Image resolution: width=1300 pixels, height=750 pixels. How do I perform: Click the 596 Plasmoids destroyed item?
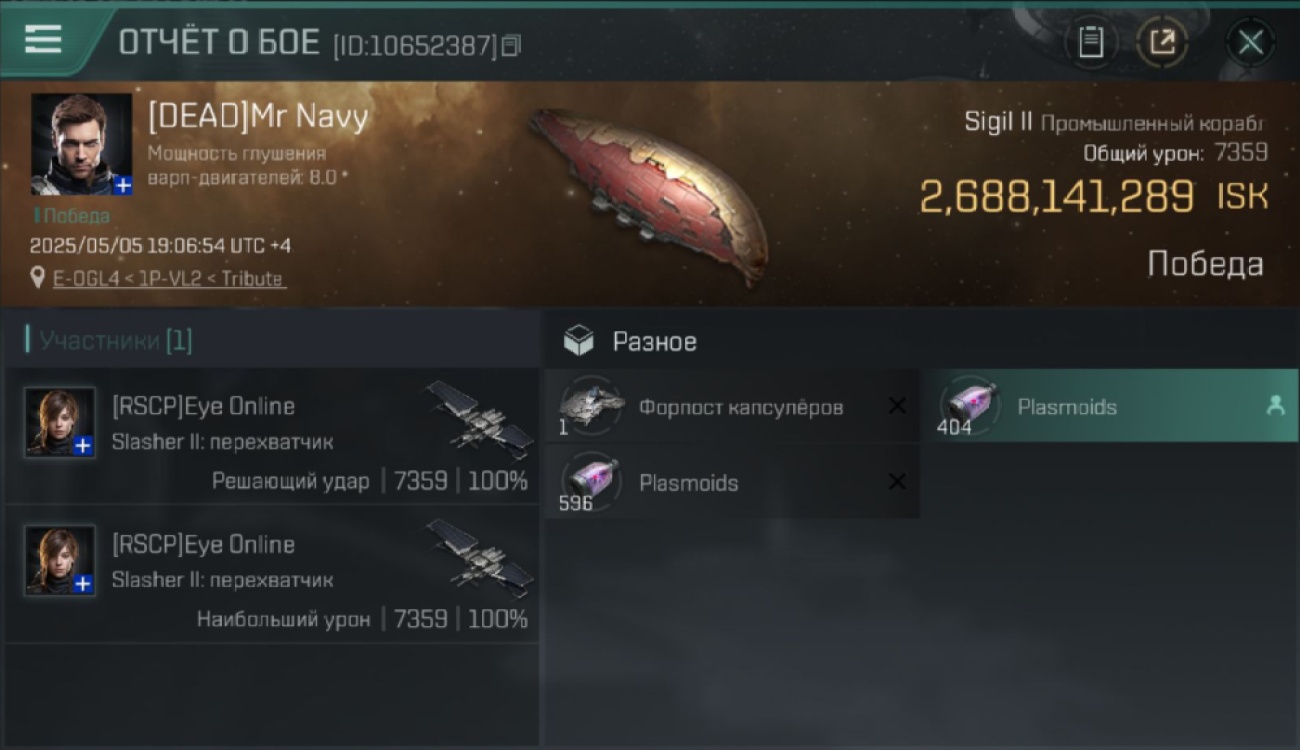732,482
